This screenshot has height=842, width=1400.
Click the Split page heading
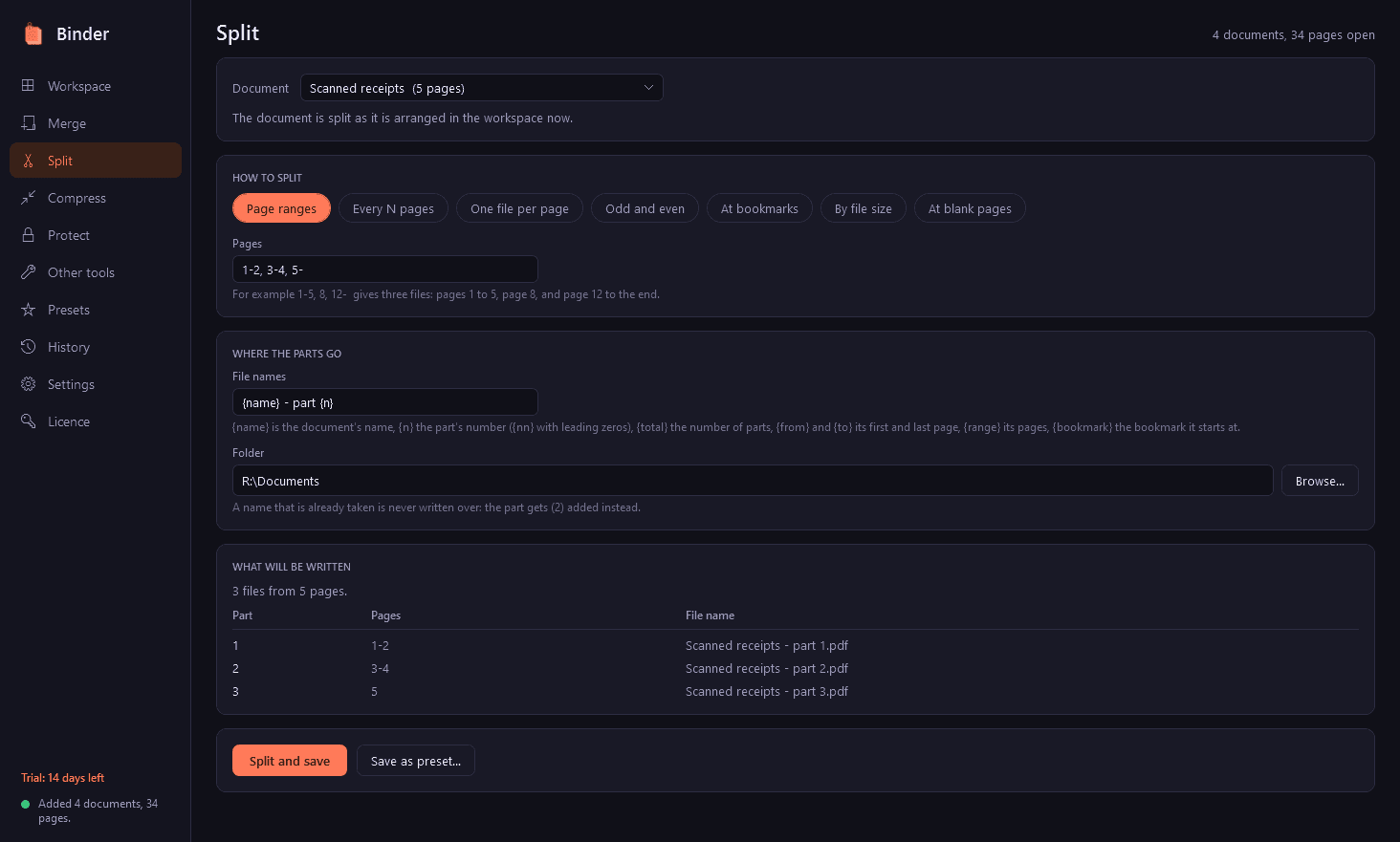(x=237, y=33)
